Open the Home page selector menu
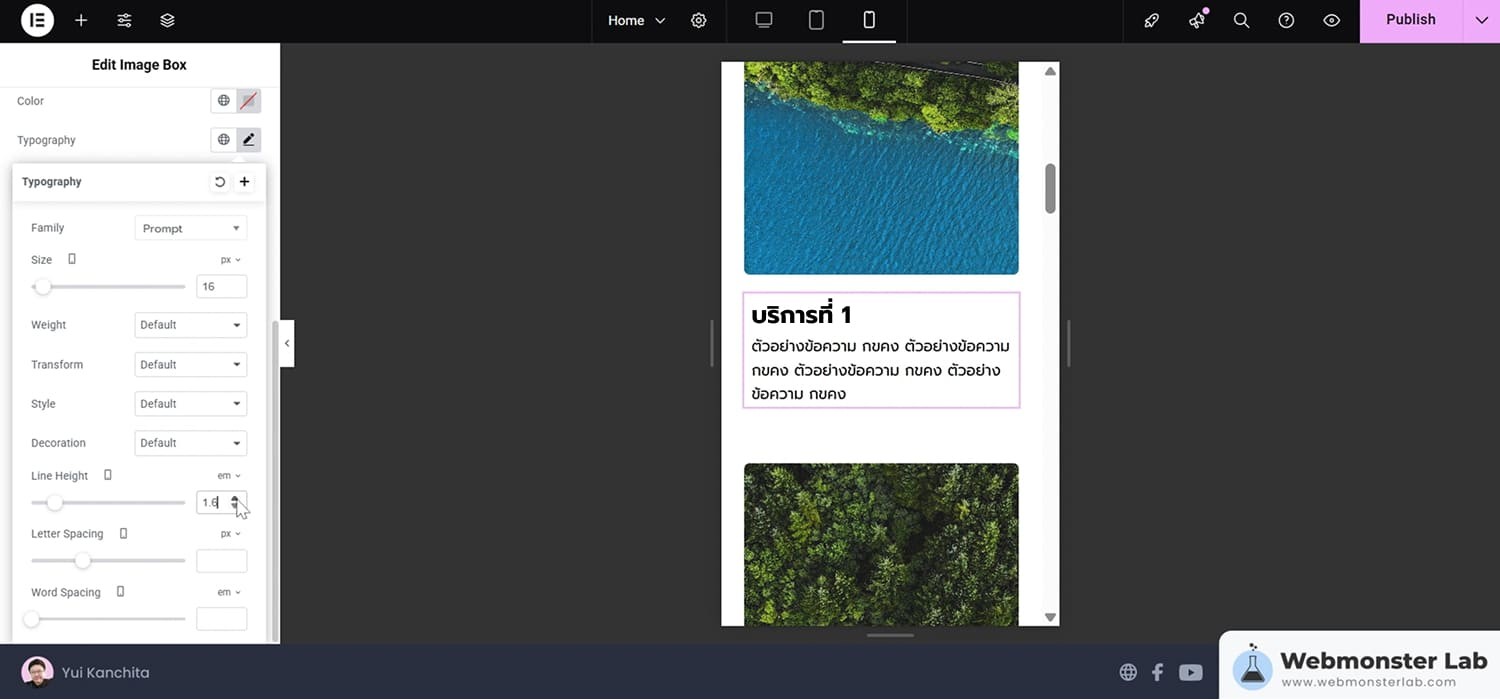1500x699 pixels. pos(636,21)
